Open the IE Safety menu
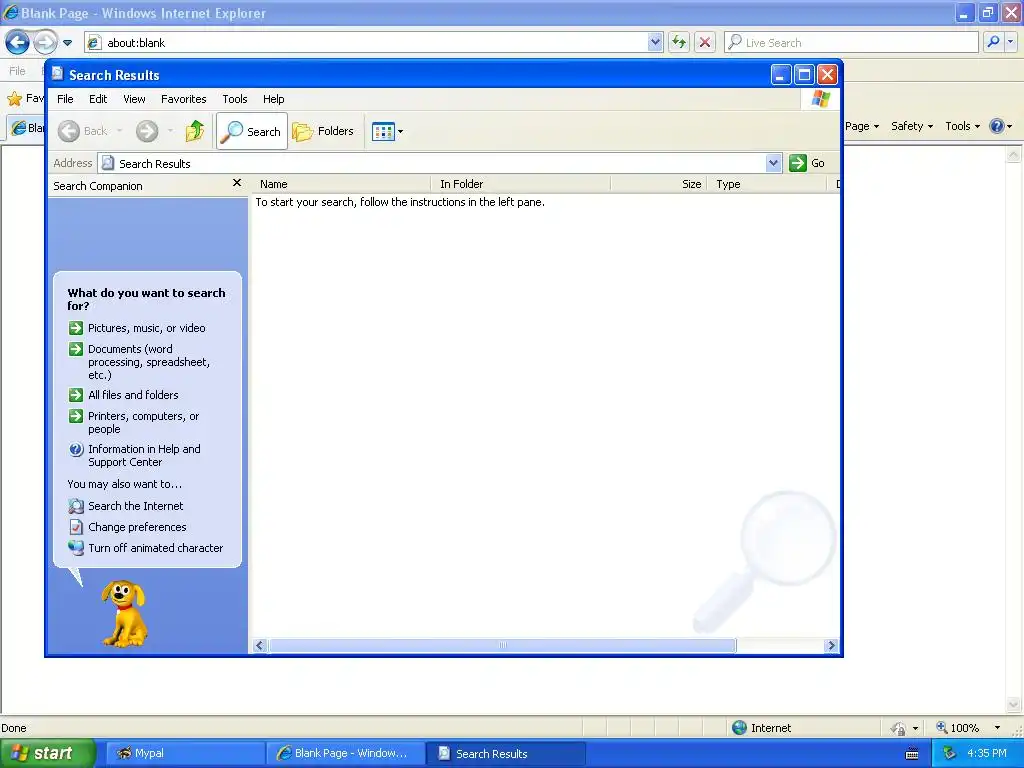This screenshot has height=768, width=1024. tap(912, 126)
